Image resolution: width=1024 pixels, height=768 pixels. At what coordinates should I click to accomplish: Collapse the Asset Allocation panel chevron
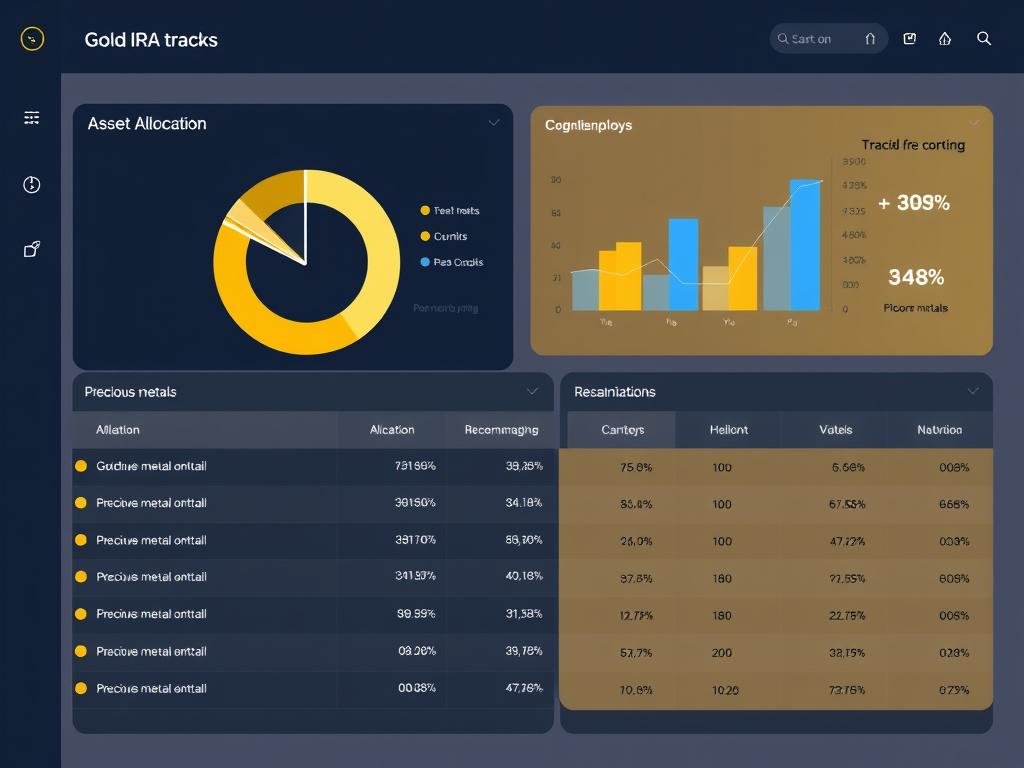point(493,122)
